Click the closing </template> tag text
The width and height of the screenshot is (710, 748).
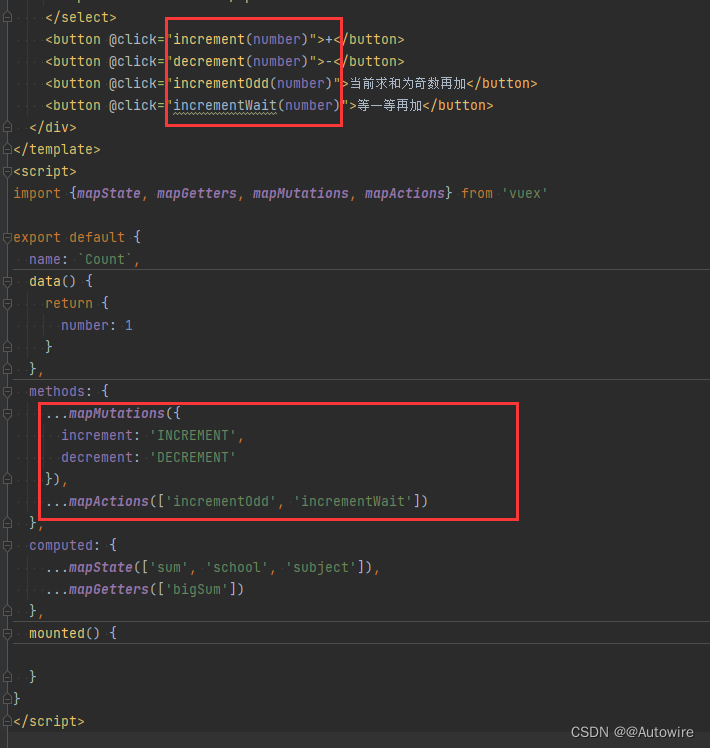coord(57,149)
